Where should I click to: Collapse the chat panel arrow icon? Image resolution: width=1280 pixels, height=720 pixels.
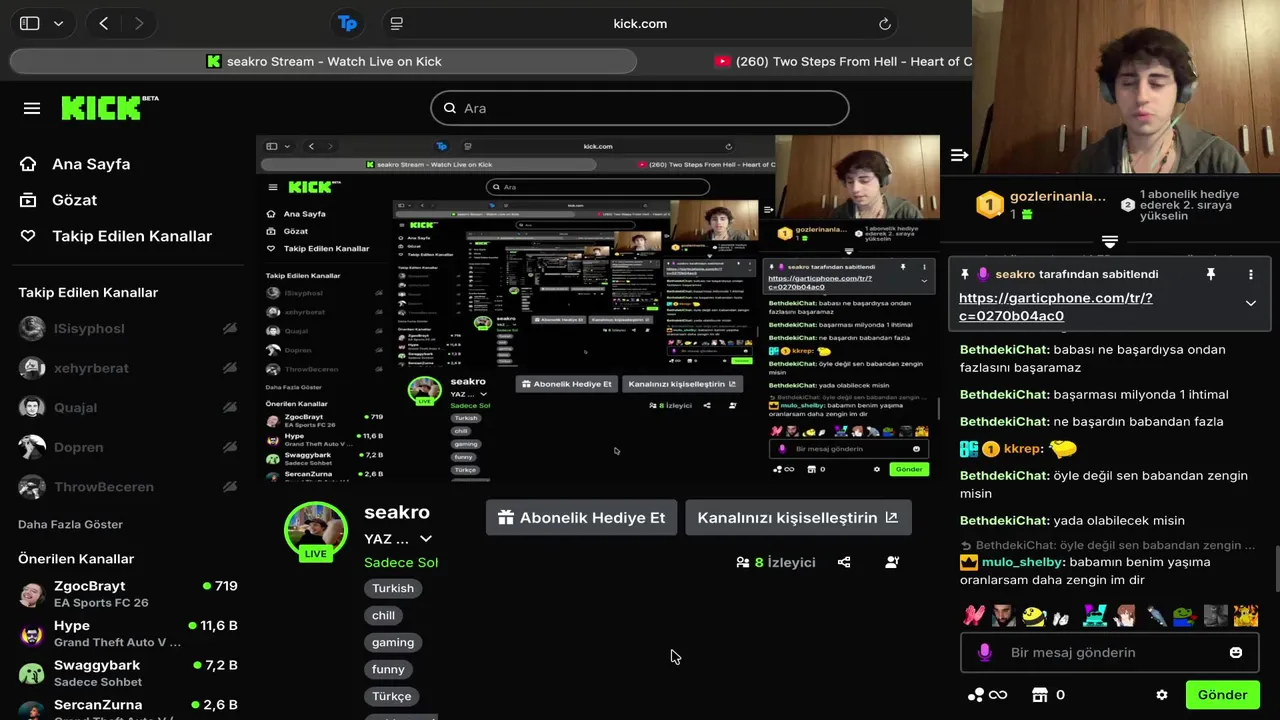pos(959,155)
